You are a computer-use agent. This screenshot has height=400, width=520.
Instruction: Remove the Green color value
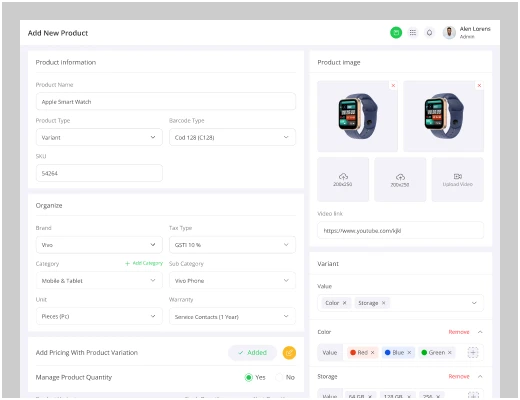pos(450,353)
